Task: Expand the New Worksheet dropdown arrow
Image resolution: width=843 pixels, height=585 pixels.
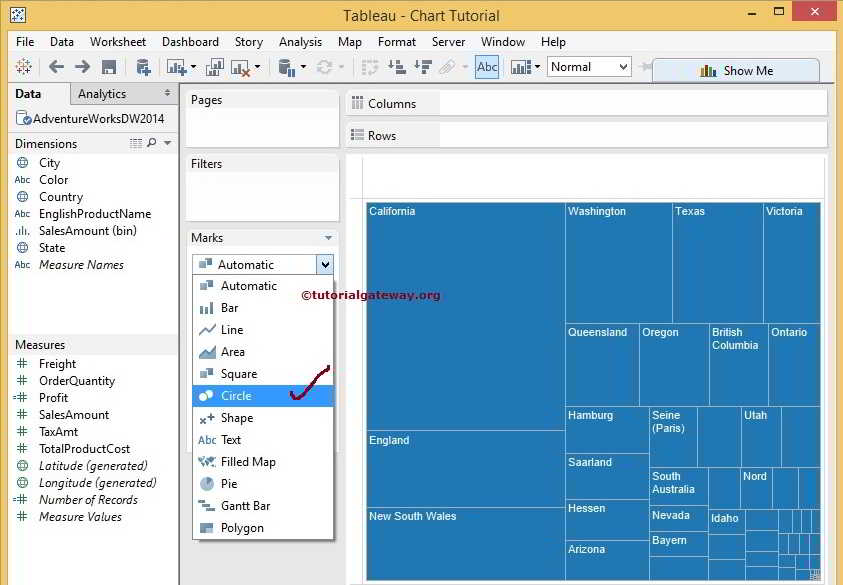Action: click(194, 67)
